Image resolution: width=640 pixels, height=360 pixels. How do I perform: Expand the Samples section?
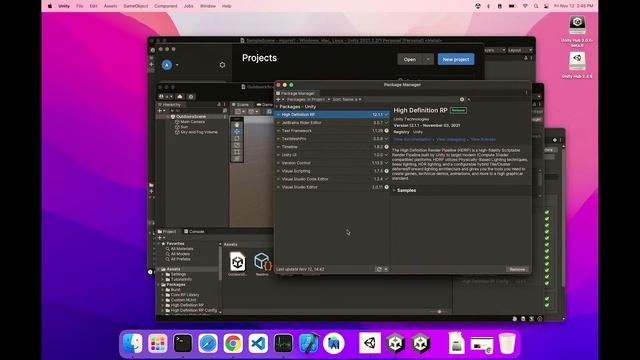(x=394, y=190)
